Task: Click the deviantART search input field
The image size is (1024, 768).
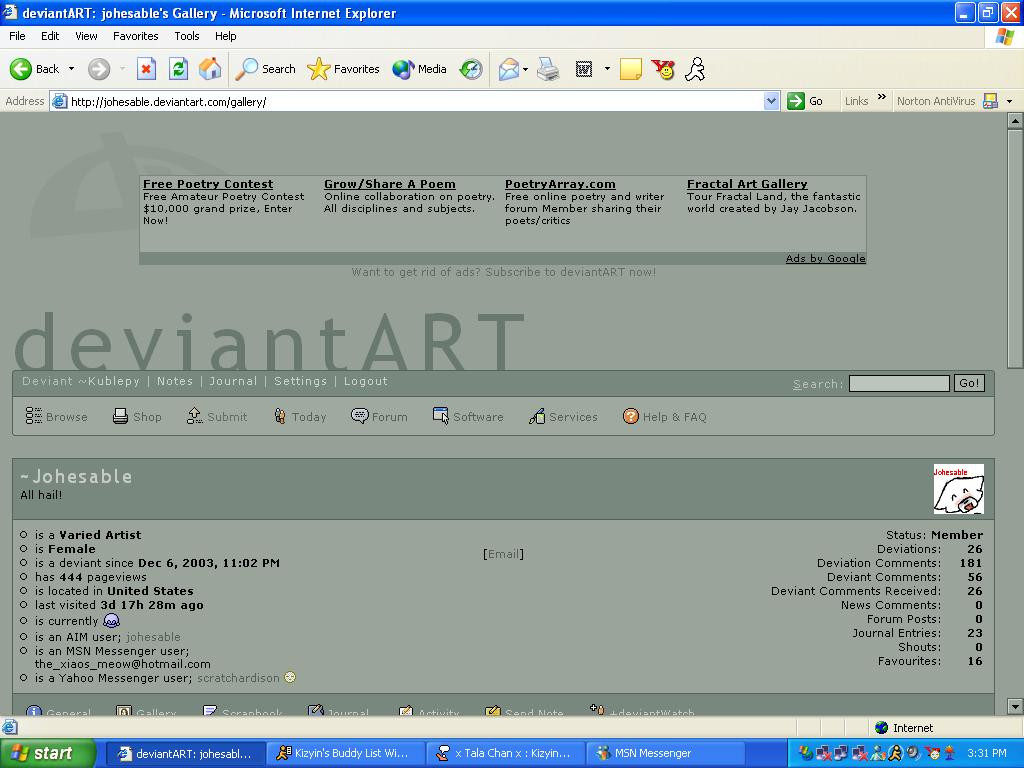Action: pyautogui.click(x=899, y=383)
